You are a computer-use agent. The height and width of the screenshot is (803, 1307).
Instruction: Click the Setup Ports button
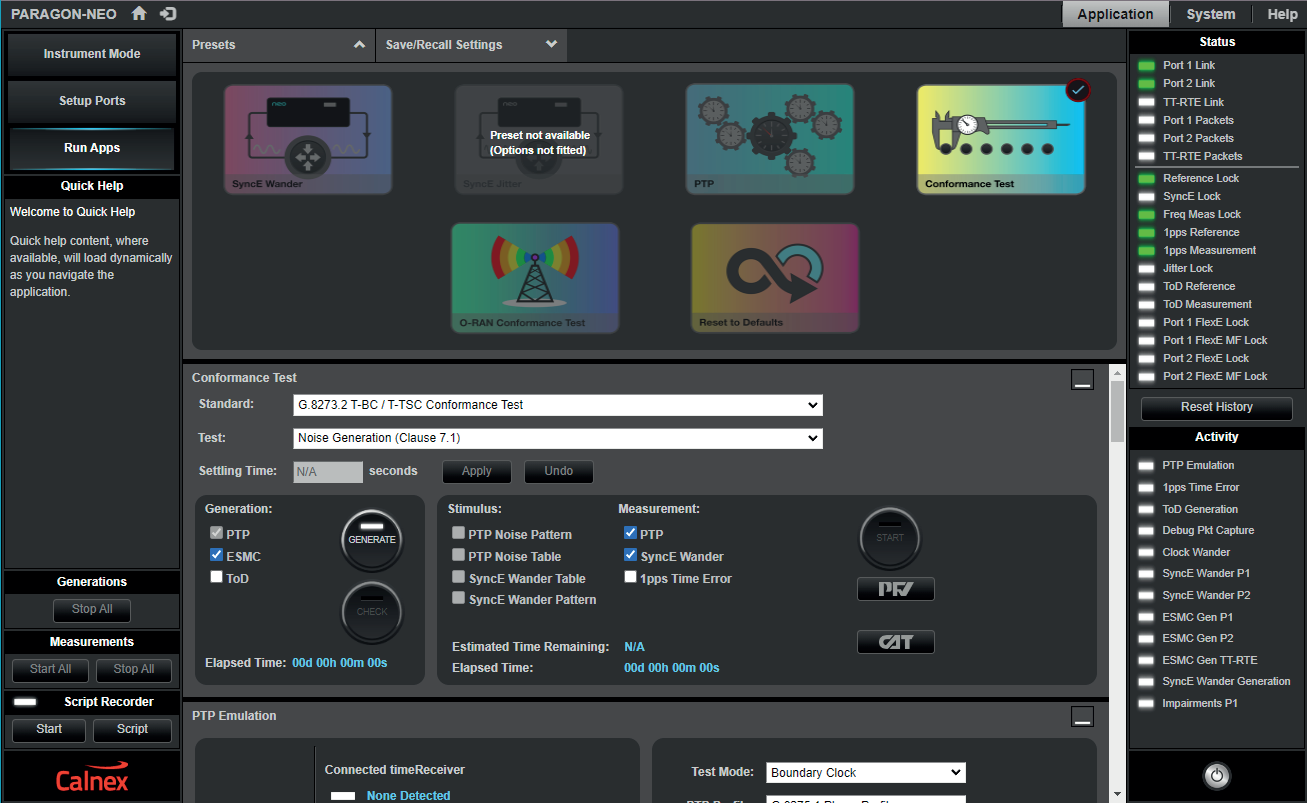(x=92, y=101)
